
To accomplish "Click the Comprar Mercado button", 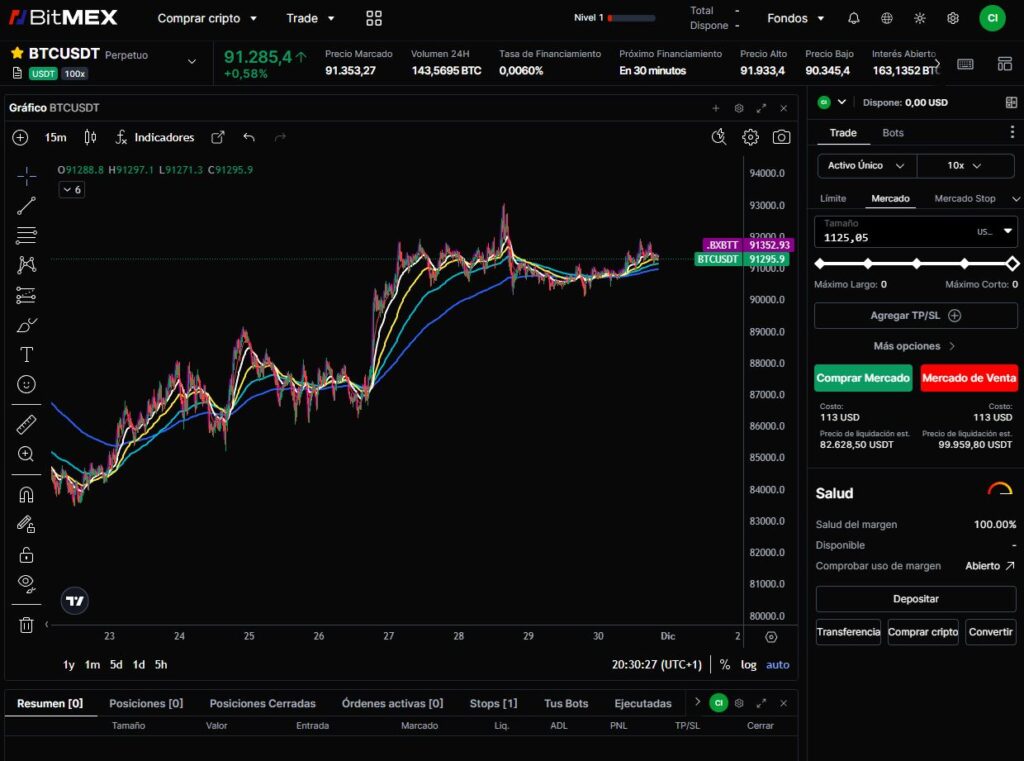I will click(x=863, y=378).
